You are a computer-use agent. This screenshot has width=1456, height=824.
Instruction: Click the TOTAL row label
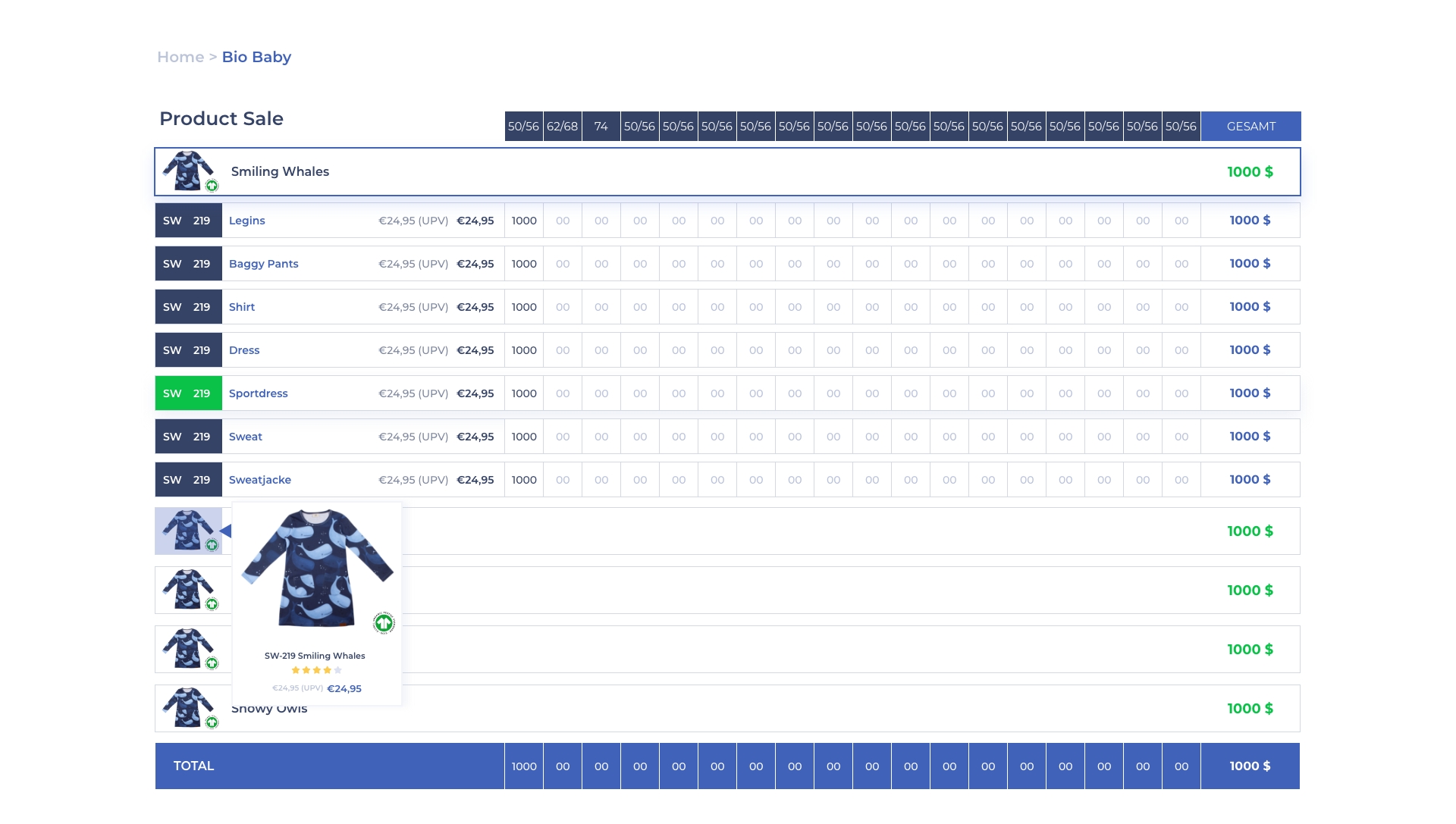(x=193, y=766)
